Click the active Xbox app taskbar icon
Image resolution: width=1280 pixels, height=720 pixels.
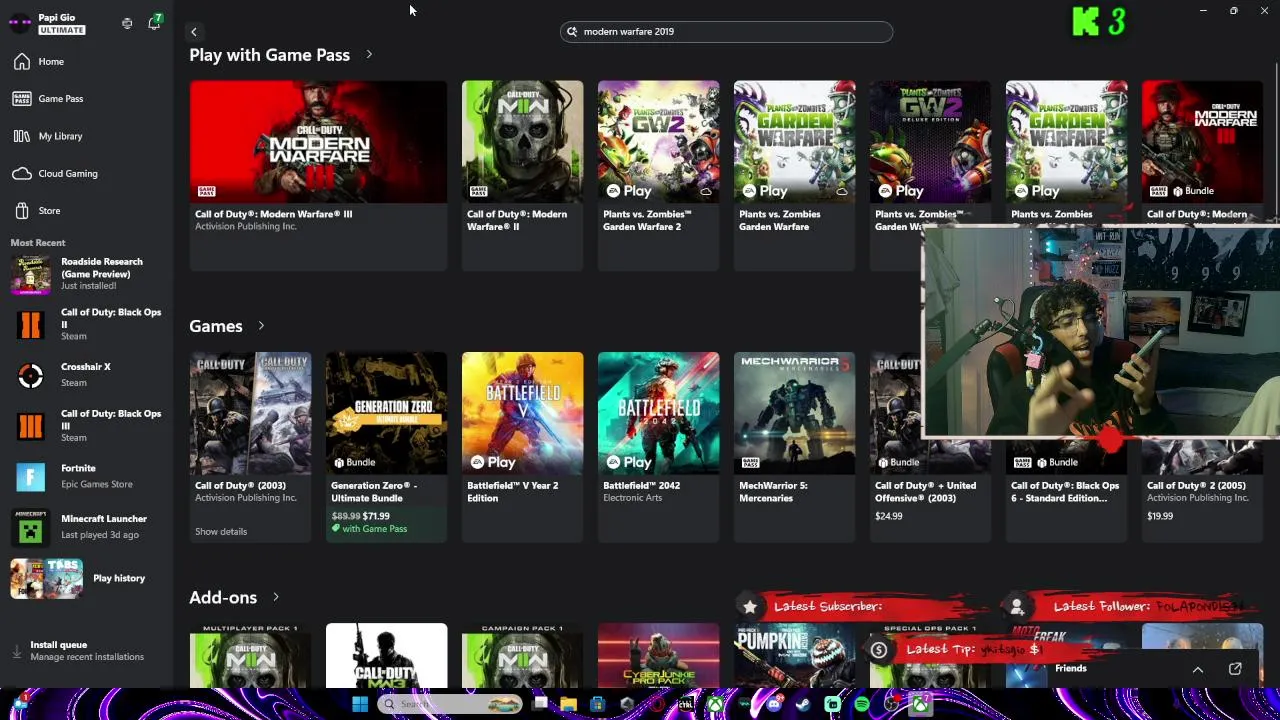coord(920,704)
